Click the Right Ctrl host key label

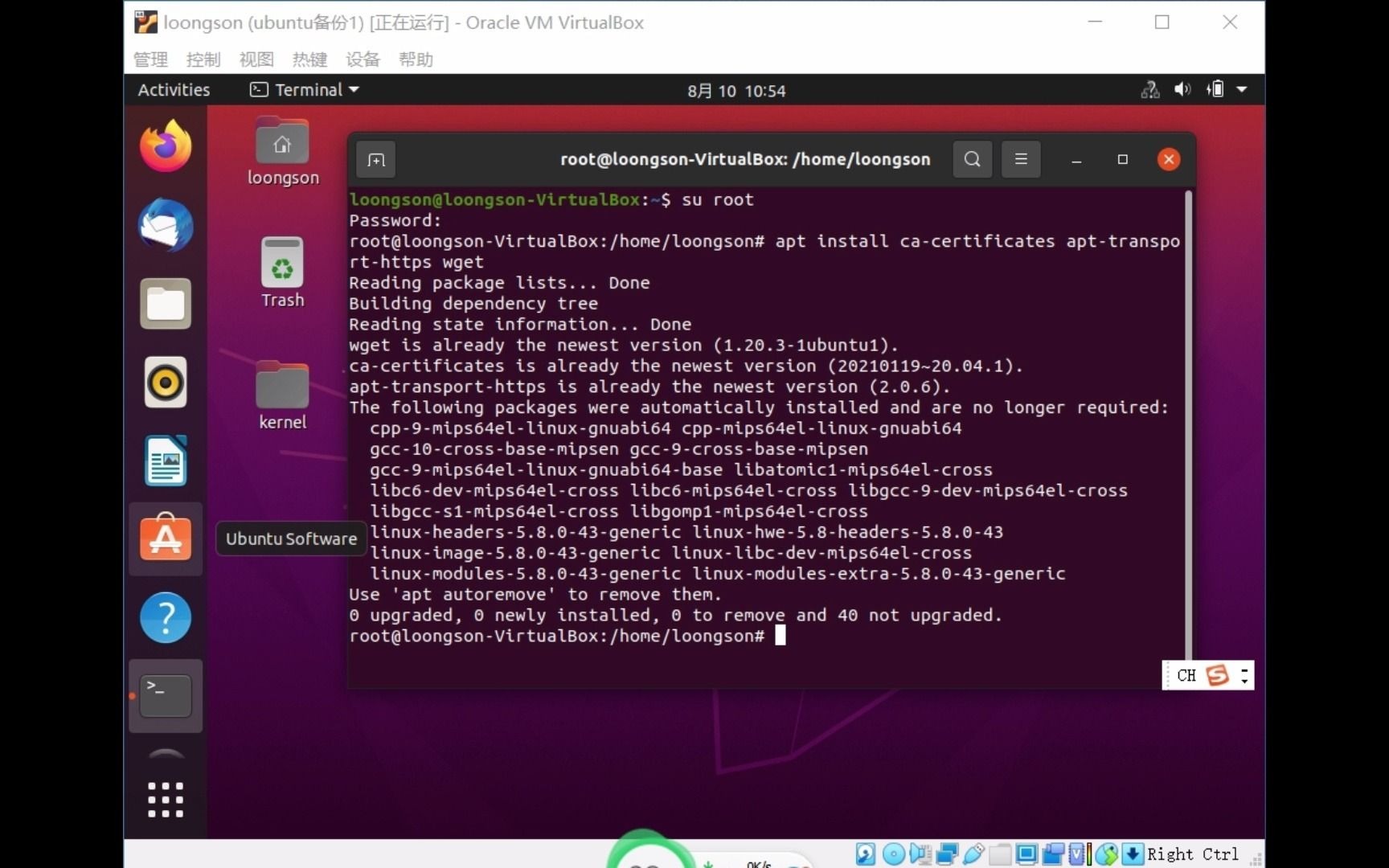1193,854
